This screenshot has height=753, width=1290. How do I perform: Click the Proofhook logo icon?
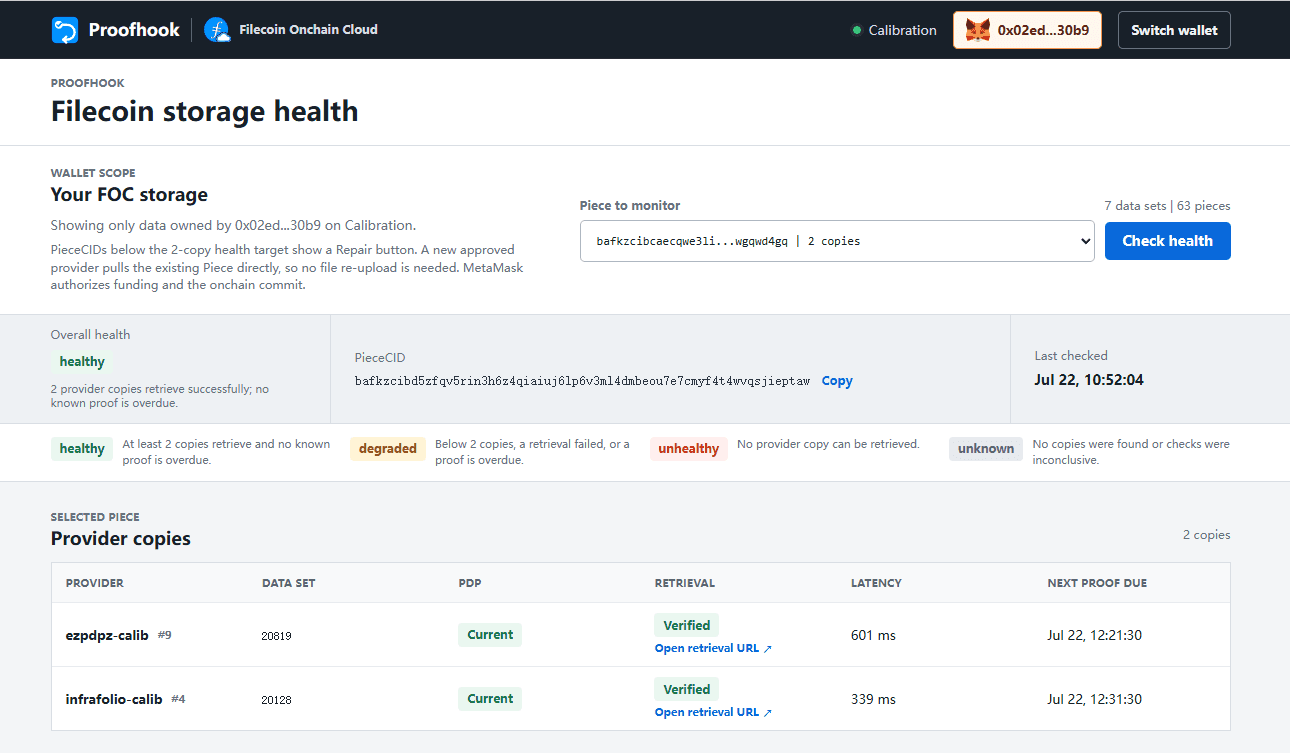pos(65,30)
